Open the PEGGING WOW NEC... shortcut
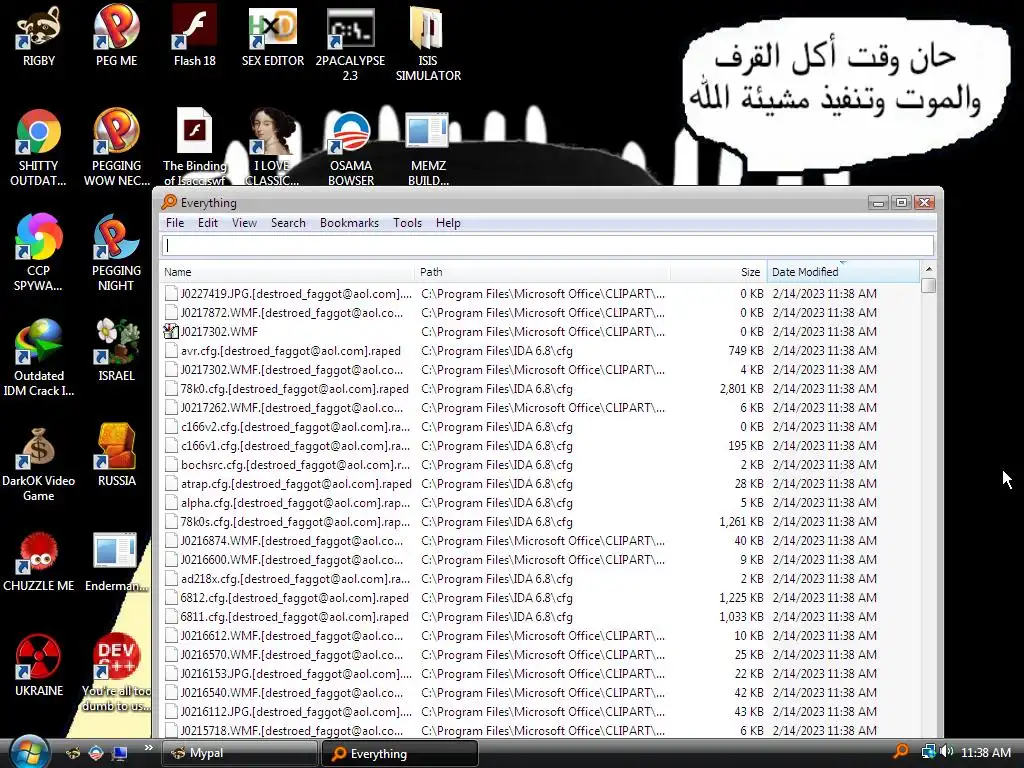The height and width of the screenshot is (768, 1024). click(116, 148)
